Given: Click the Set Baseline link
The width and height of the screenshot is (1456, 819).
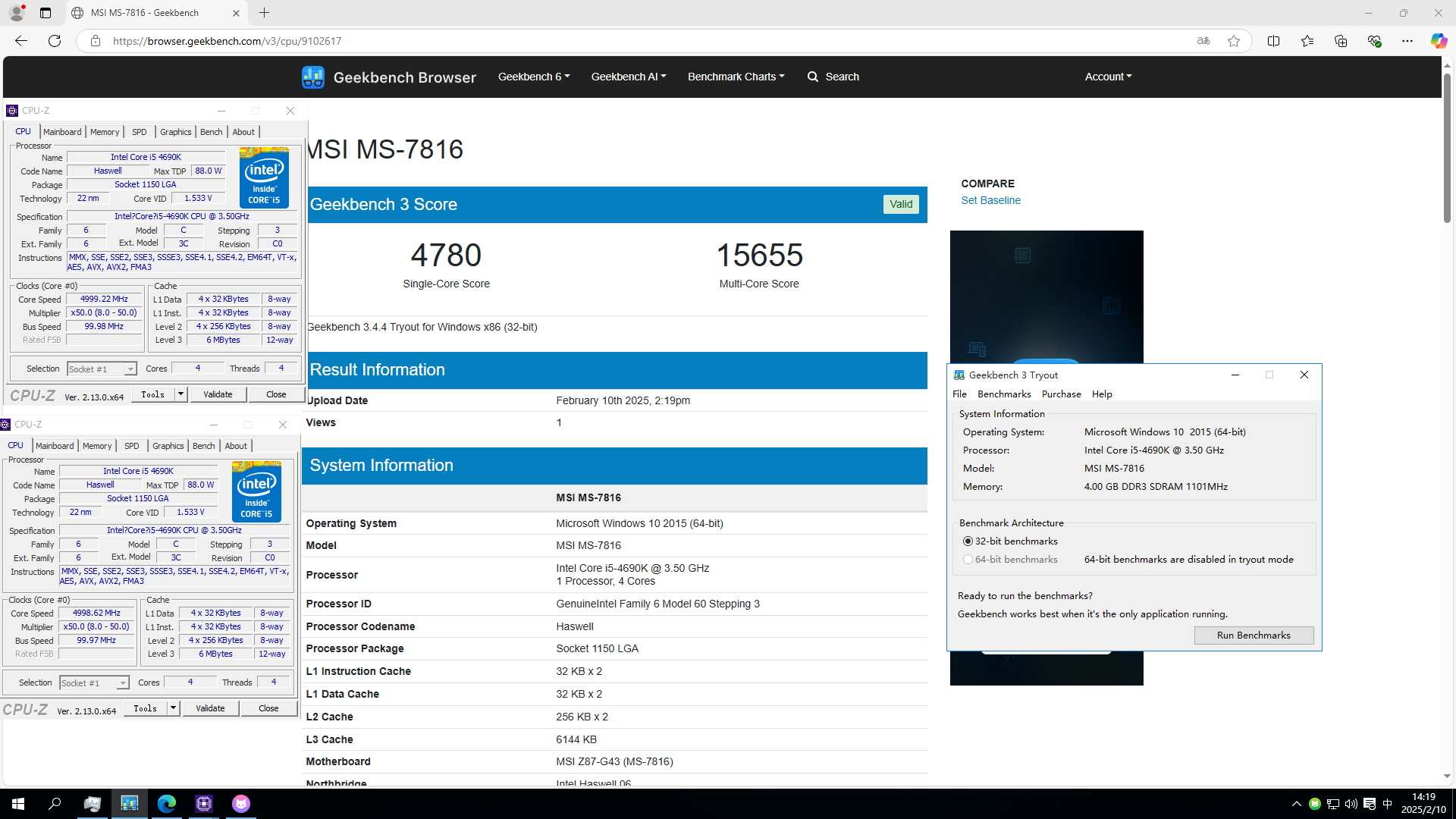Looking at the screenshot, I should pos(990,200).
